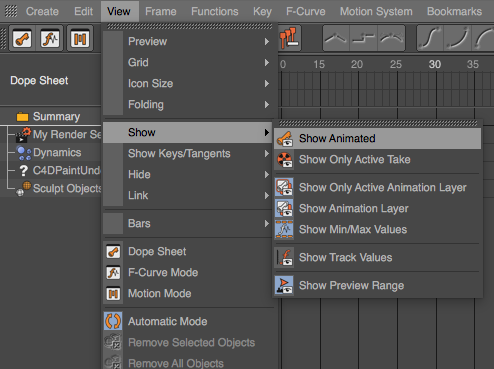The width and height of the screenshot is (494, 369).
Task: Open the Show submenu entry
Action: tap(188, 133)
